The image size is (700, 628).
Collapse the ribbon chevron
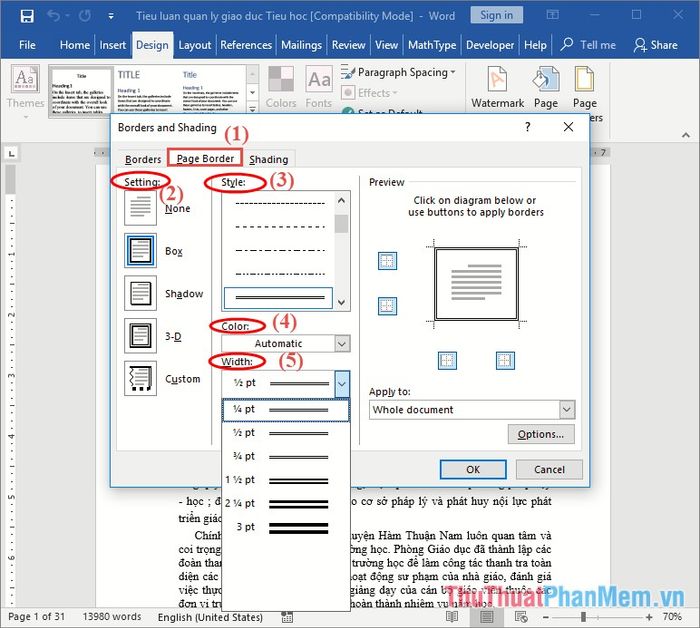pyautogui.click(x=686, y=135)
